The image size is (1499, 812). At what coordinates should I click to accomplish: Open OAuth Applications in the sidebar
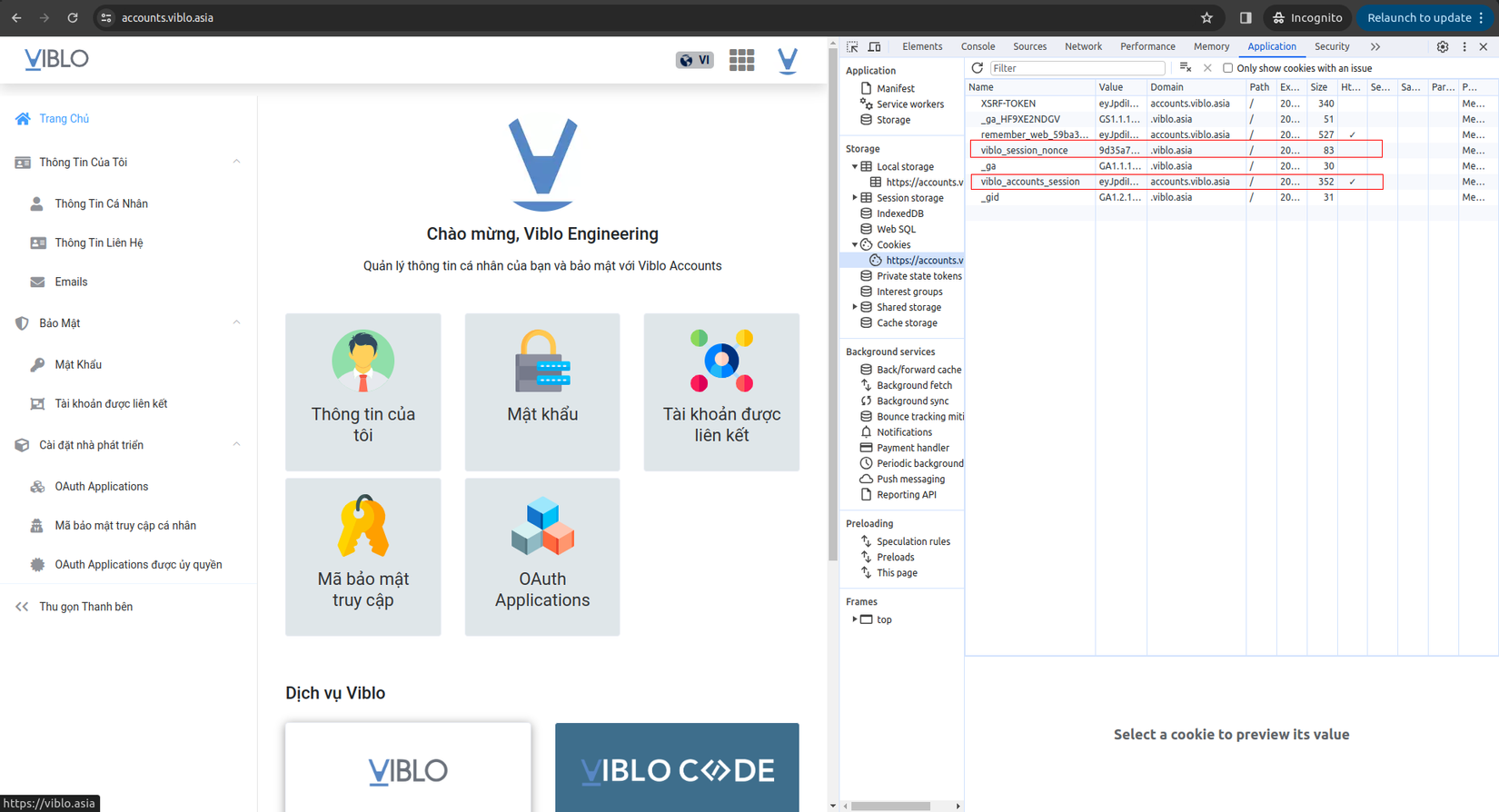pos(101,486)
